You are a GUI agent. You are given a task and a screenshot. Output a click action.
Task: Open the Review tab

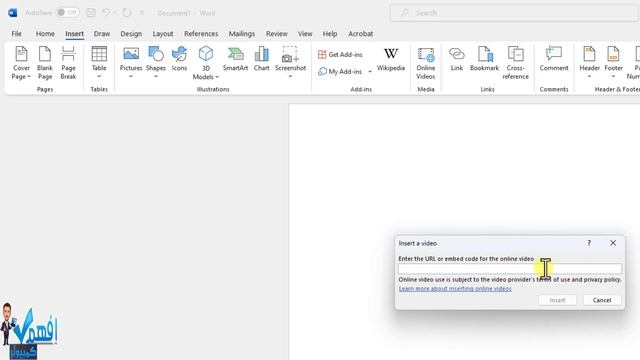tap(277, 34)
